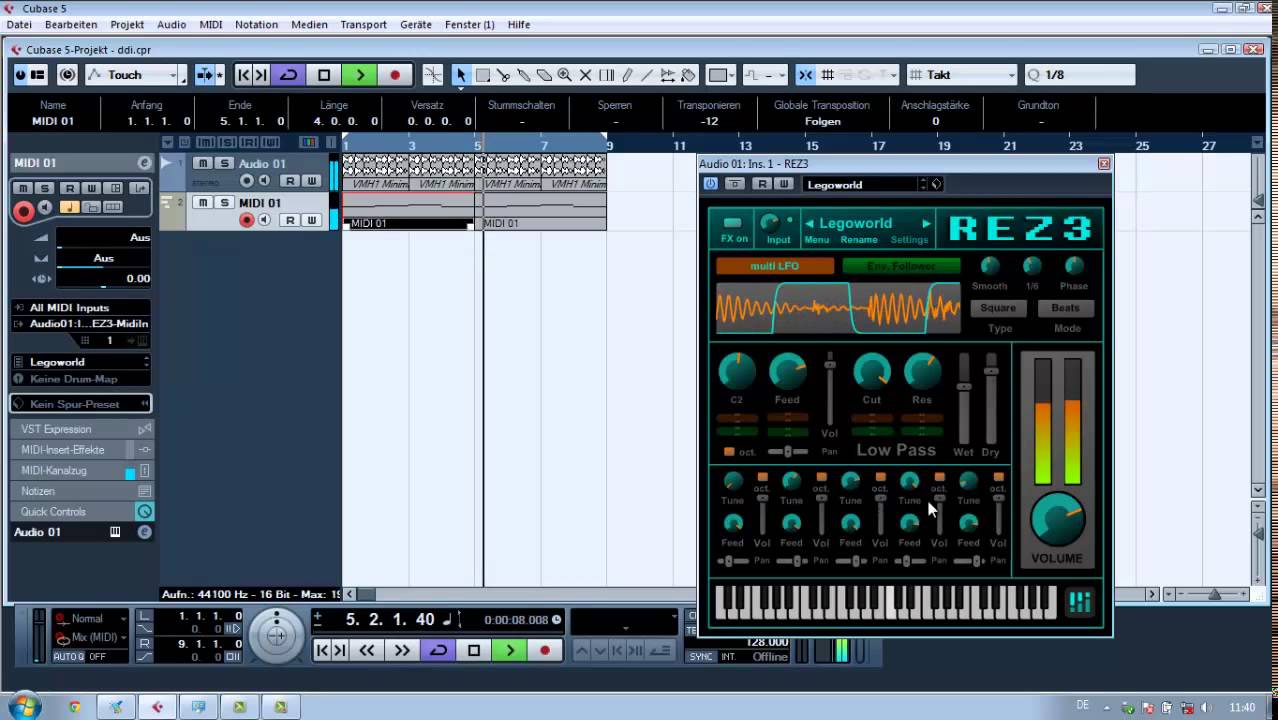Open the 1/8 quantize dropdown
This screenshot has width=1278, height=720.
[x=1080, y=75]
